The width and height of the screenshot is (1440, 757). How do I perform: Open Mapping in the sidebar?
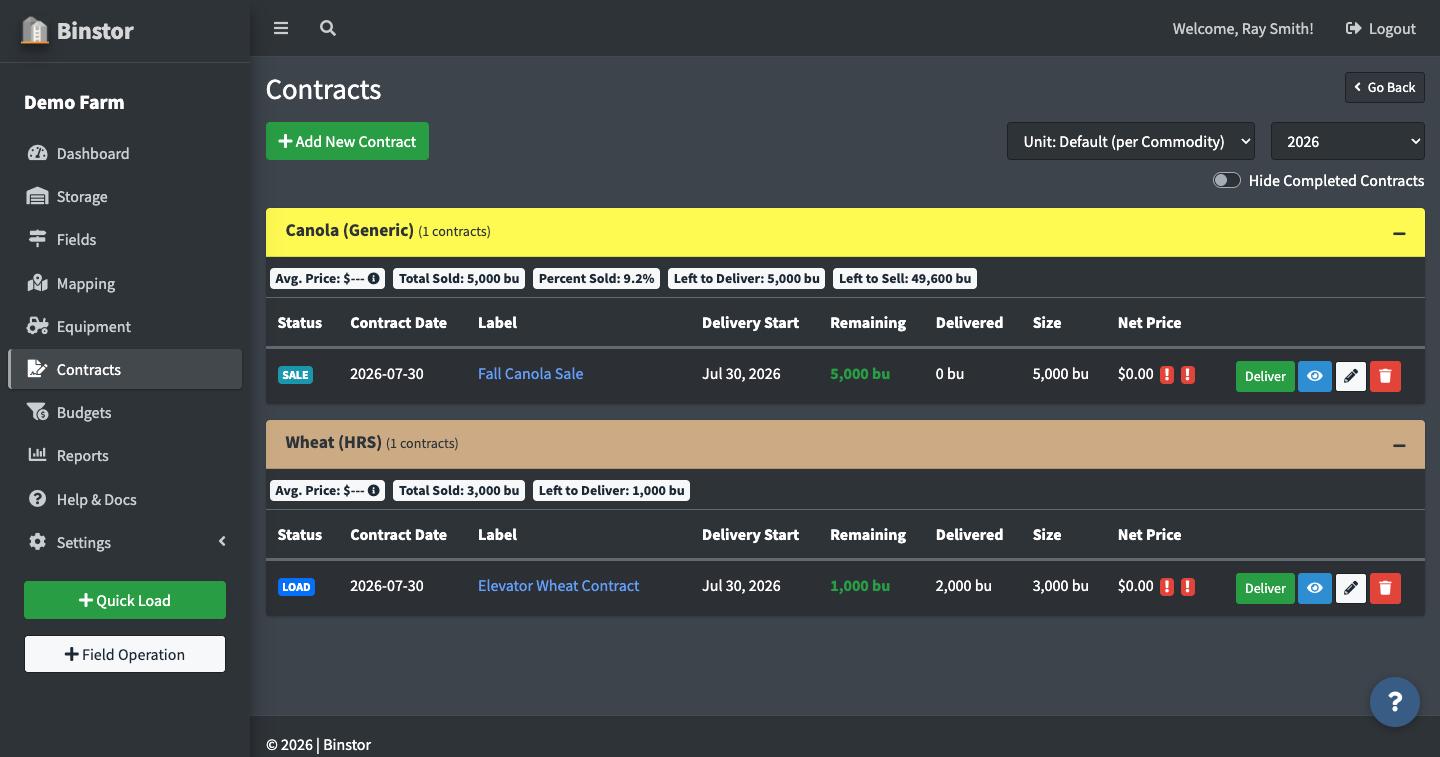coord(125,283)
